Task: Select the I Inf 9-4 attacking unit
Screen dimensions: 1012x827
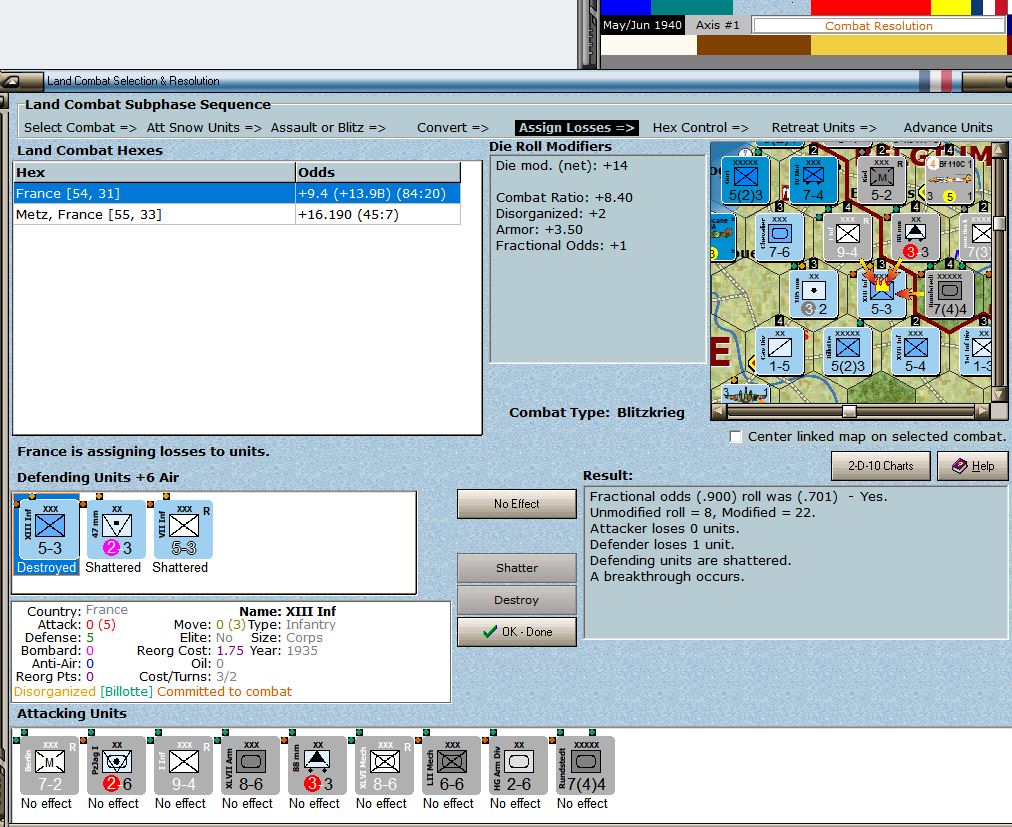Action: click(x=183, y=766)
